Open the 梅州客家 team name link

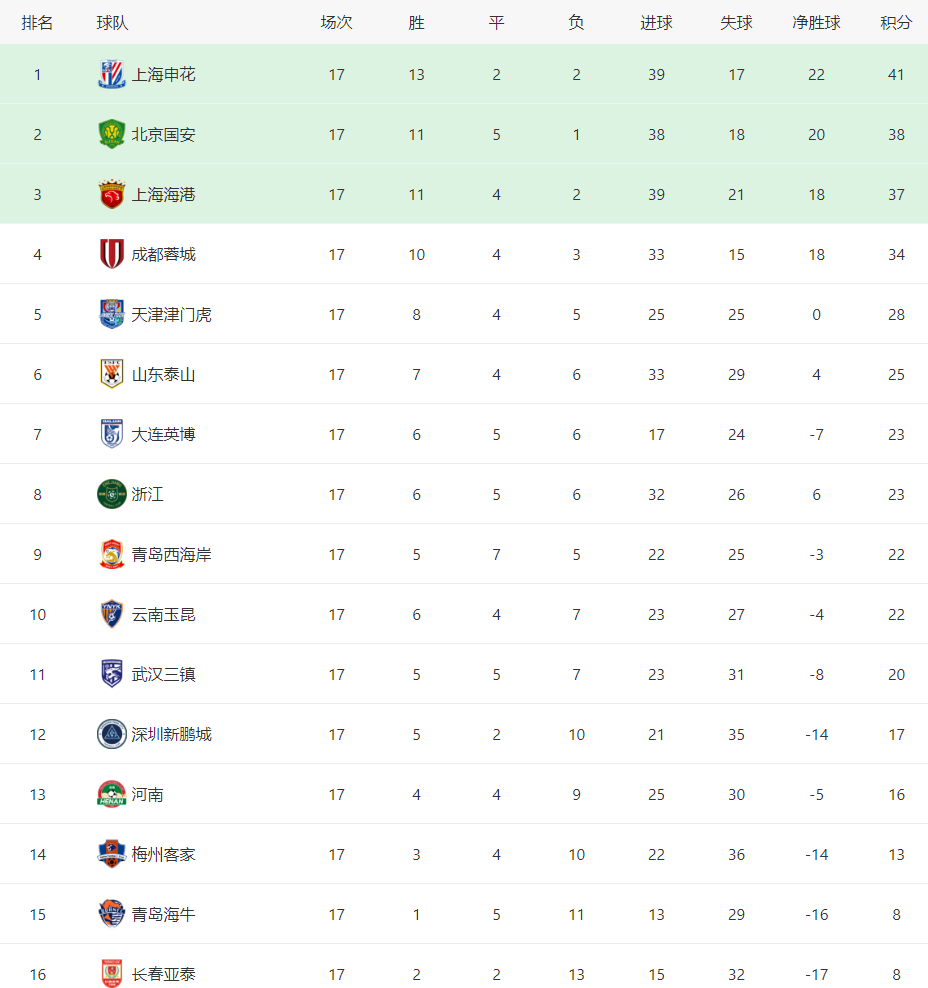[163, 854]
